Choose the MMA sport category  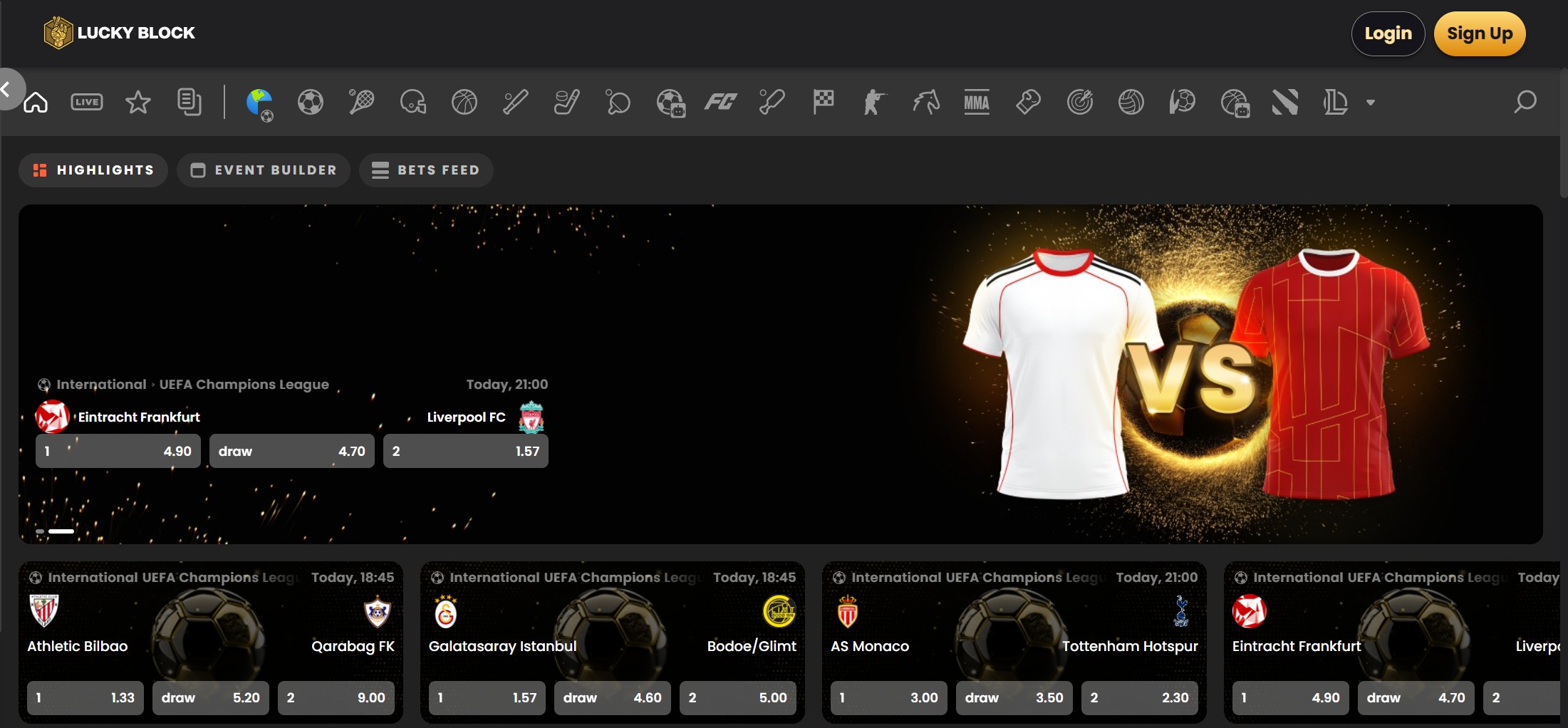pos(976,102)
